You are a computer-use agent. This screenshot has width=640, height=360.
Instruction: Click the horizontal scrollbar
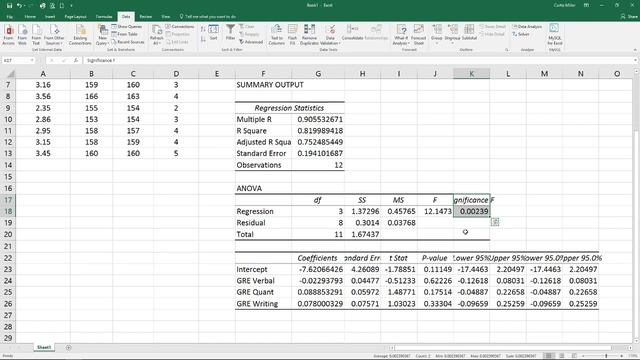tap(502, 348)
